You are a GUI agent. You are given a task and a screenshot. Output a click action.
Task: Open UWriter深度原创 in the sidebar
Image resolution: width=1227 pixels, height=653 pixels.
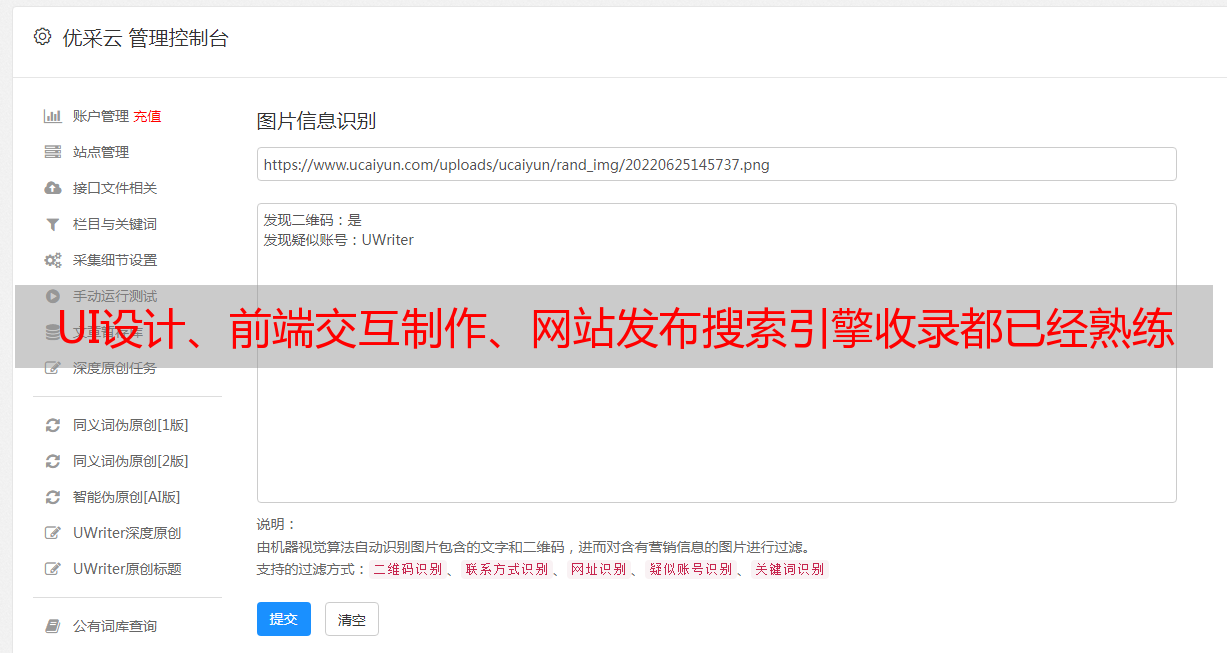pyautogui.click(x=127, y=533)
